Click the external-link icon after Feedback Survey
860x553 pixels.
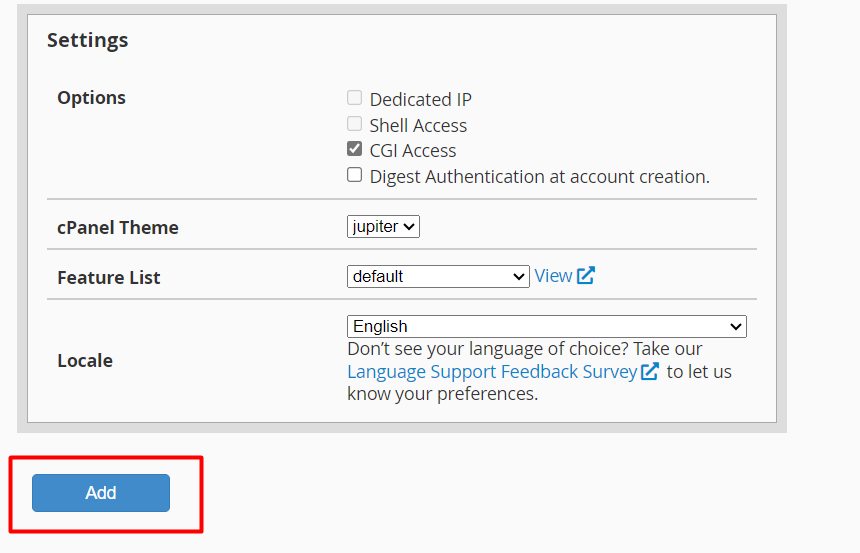point(650,372)
